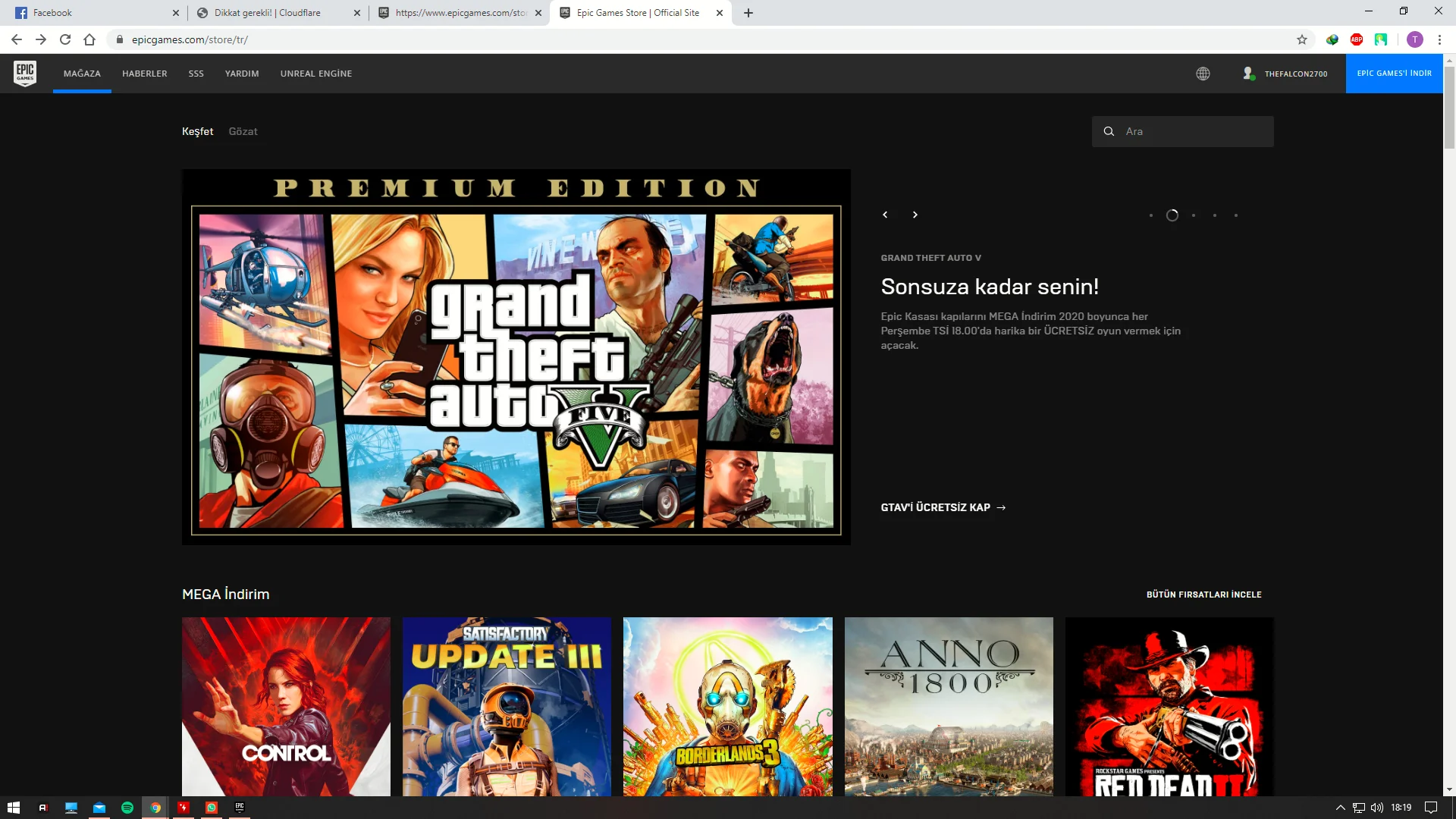
Task: Show the previous carousel slide arrow
Action: (x=885, y=215)
